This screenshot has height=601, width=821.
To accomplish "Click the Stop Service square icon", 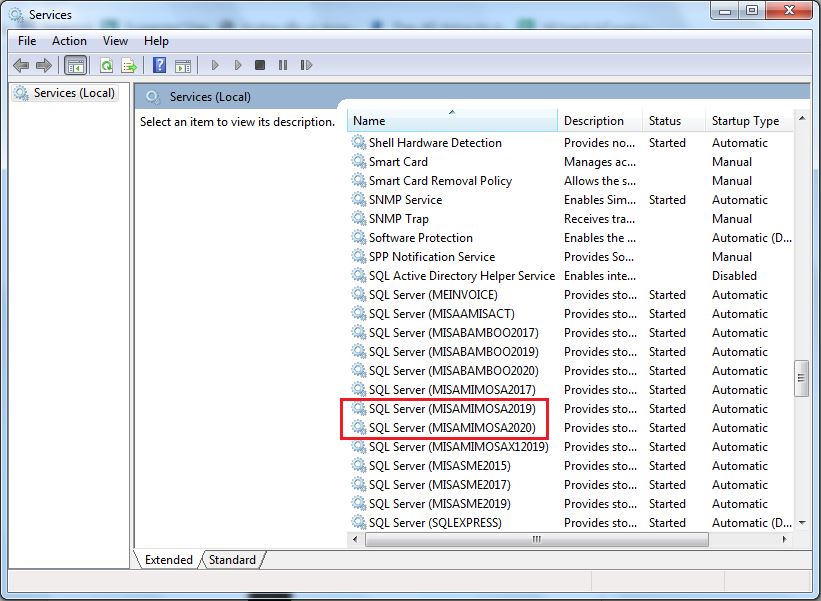I will click(260, 65).
